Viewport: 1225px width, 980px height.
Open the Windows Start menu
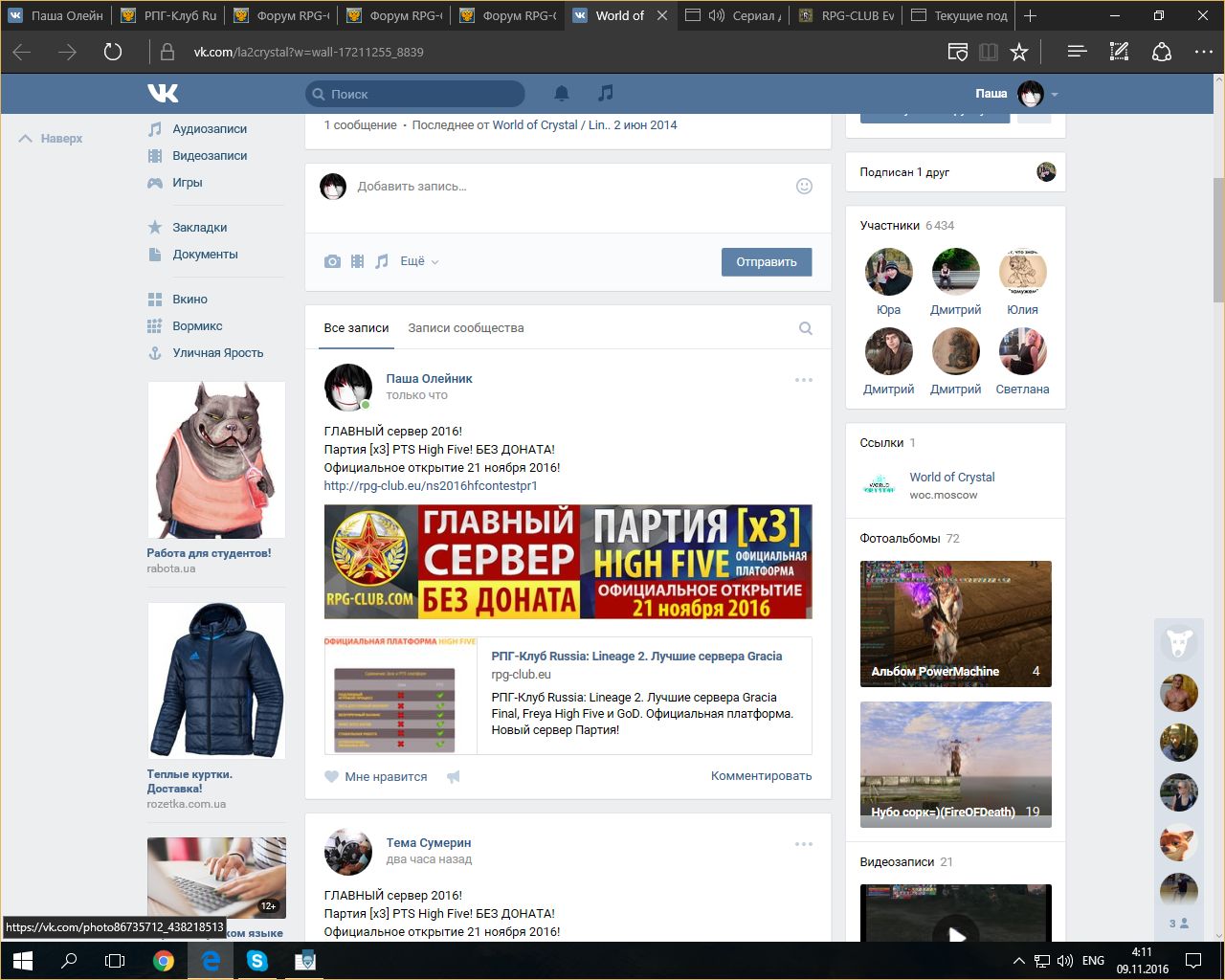[x=23, y=961]
